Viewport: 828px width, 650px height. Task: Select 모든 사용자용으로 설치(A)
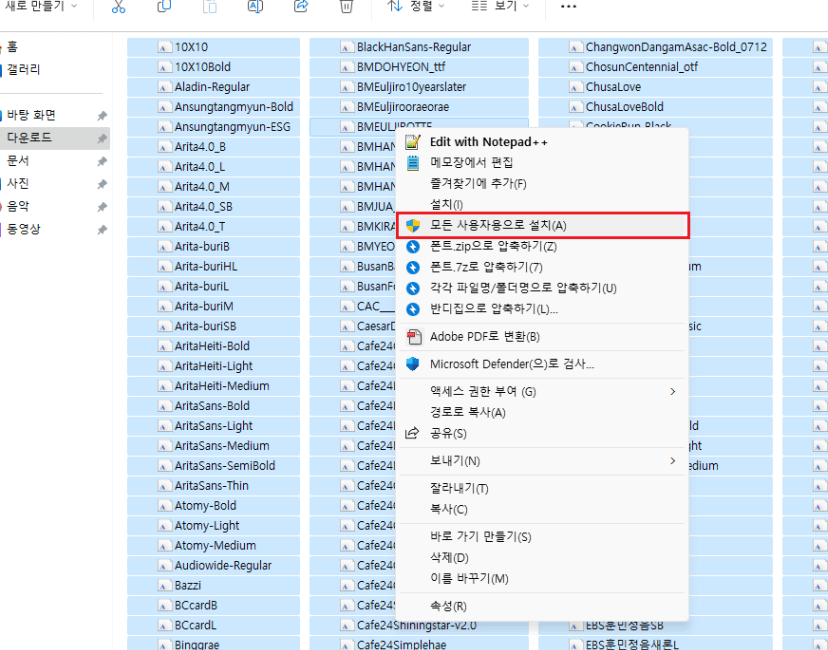coord(543,225)
